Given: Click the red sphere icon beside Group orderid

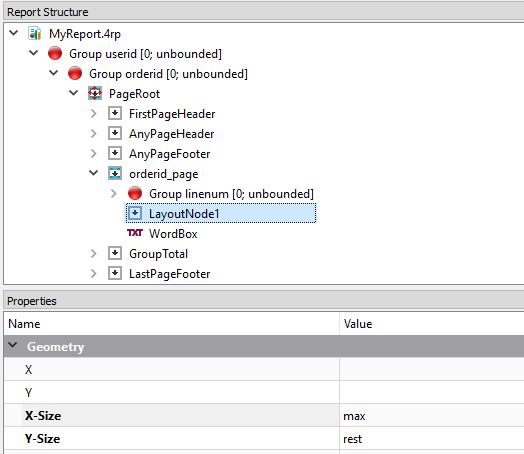Looking at the screenshot, I should 75,73.
